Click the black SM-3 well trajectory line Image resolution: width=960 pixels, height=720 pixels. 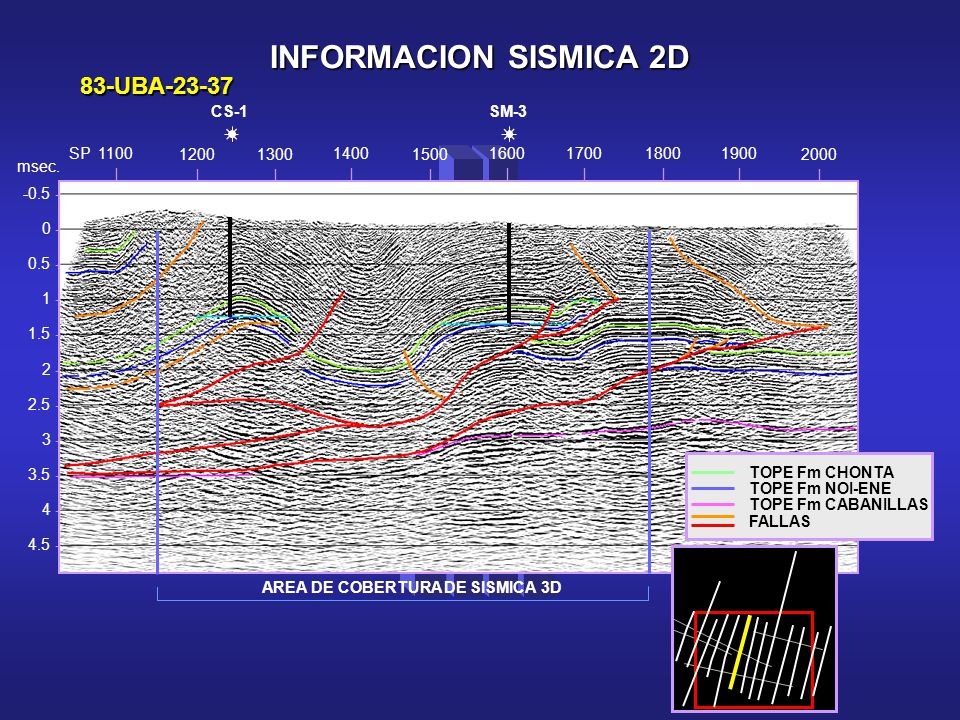(509, 273)
